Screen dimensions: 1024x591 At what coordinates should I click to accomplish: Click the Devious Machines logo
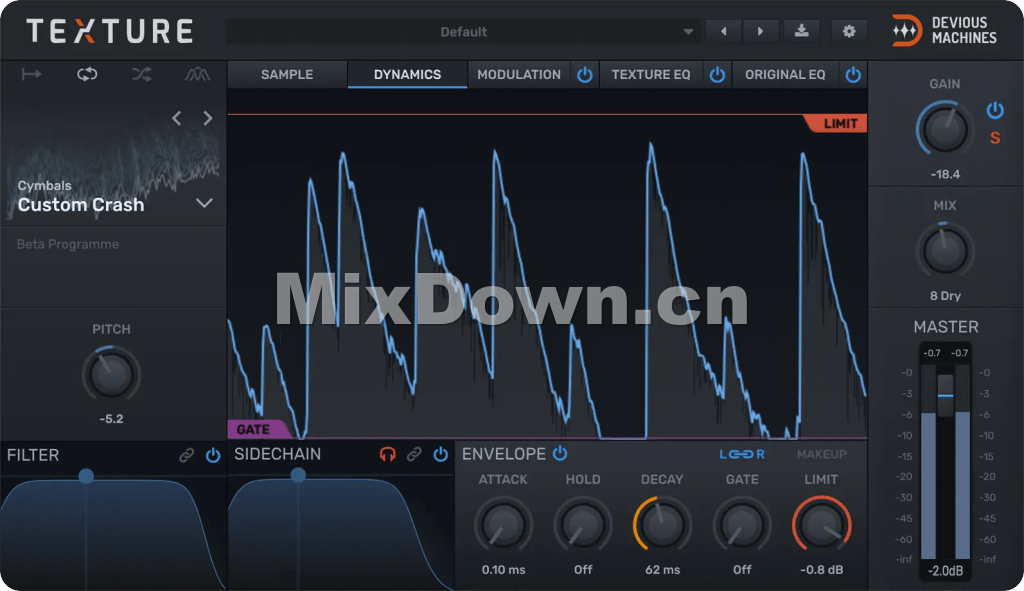944,31
